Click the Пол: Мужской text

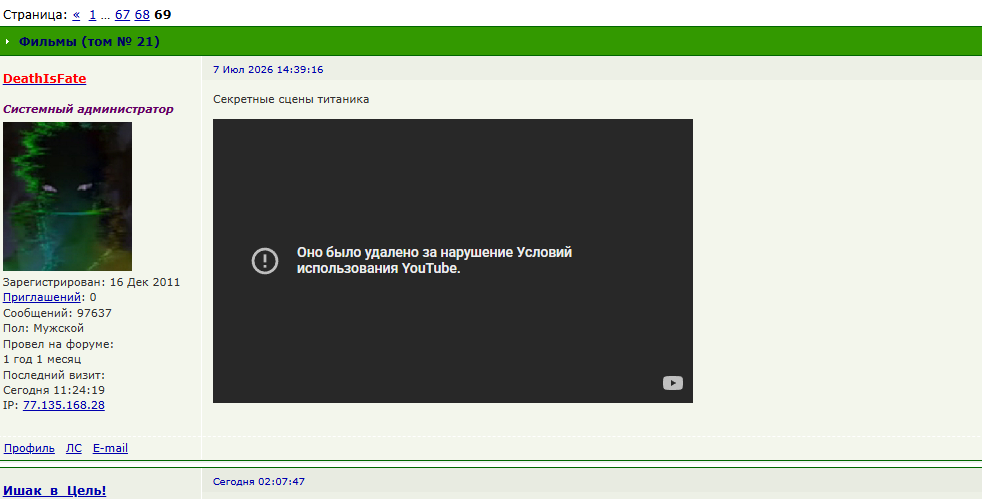[43, 328]
